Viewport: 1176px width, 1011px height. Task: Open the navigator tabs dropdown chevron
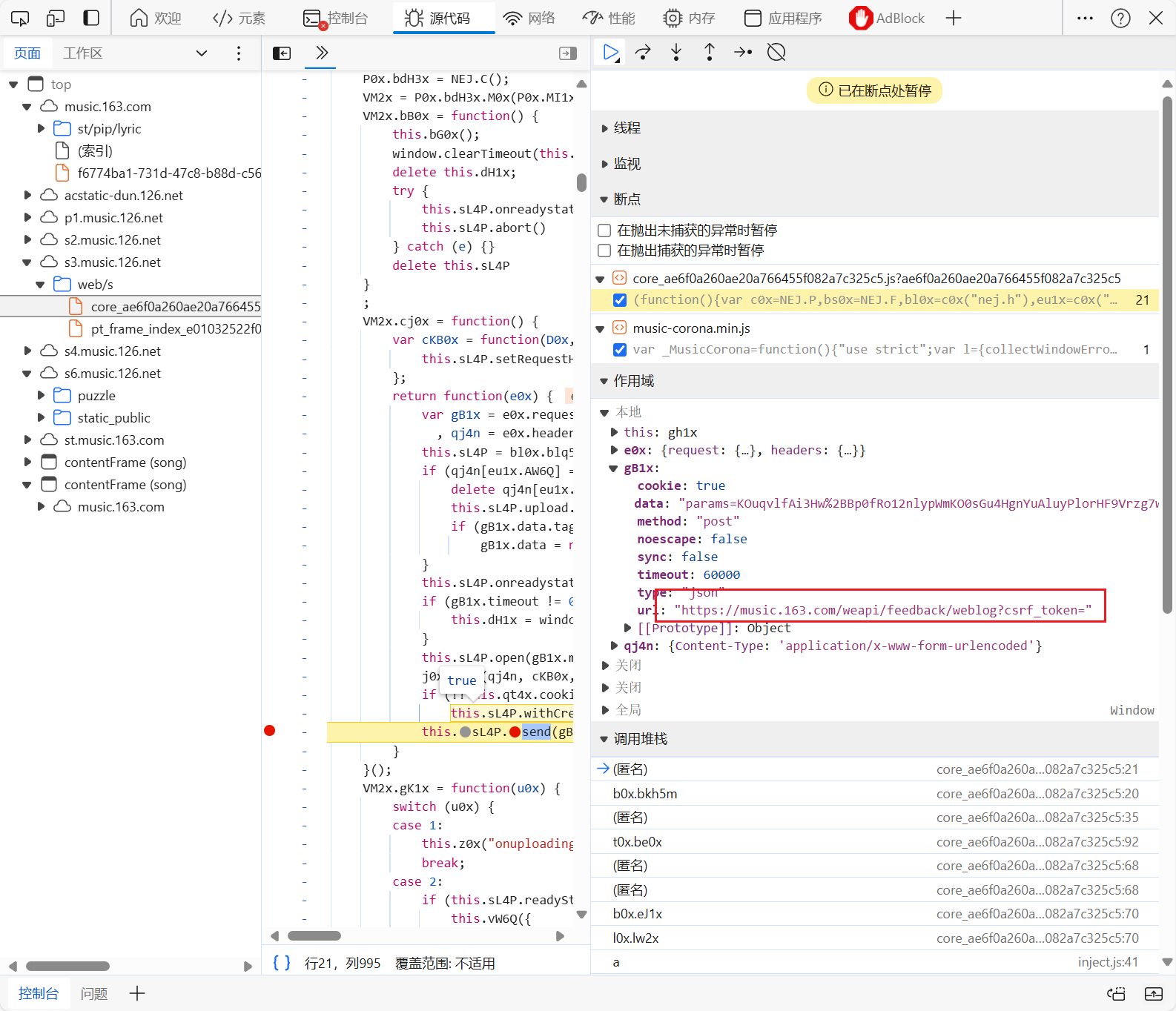[x=202, y=53]
